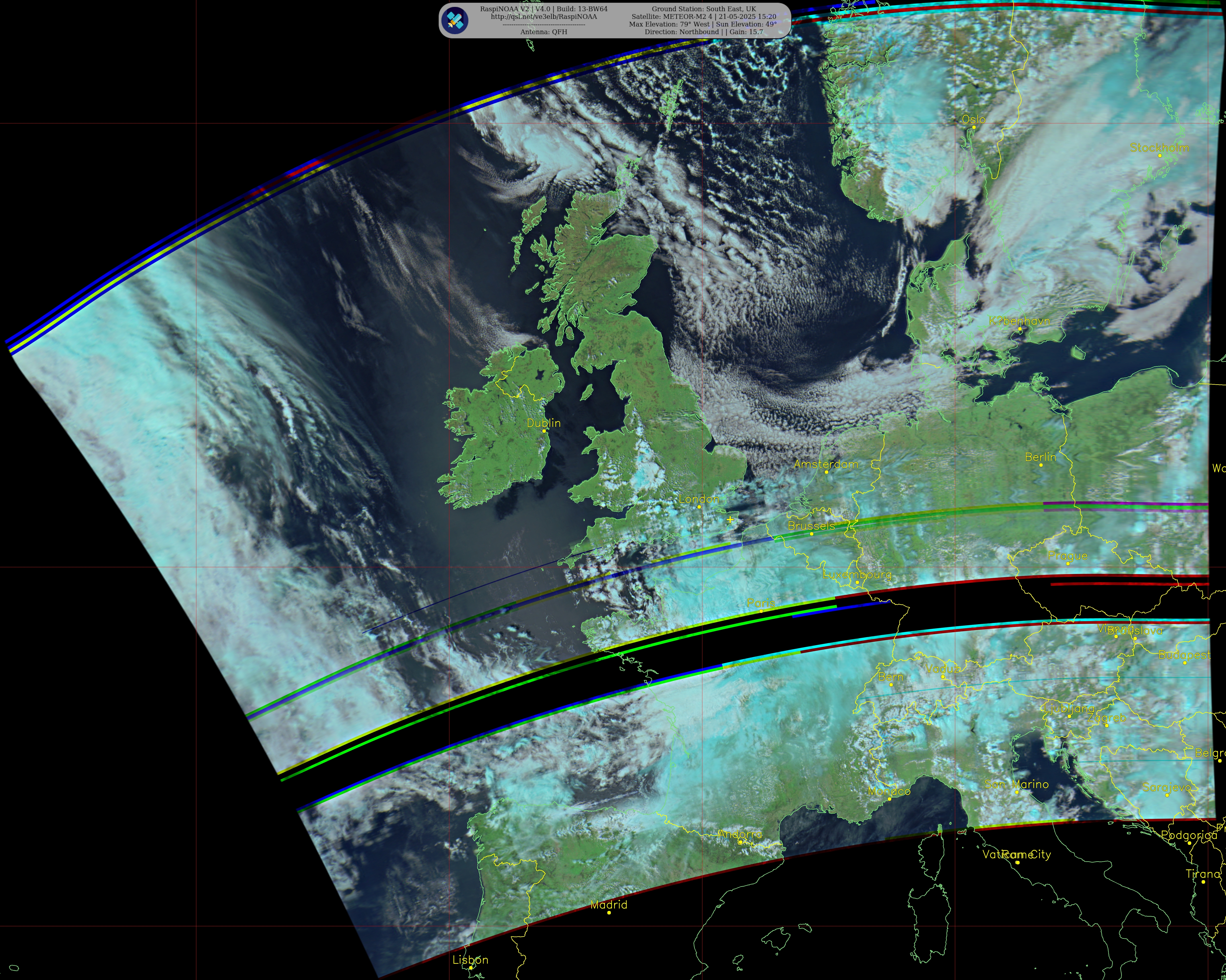Click the Andorra label
The image size is (1226, 980).
tap(740, 834)
